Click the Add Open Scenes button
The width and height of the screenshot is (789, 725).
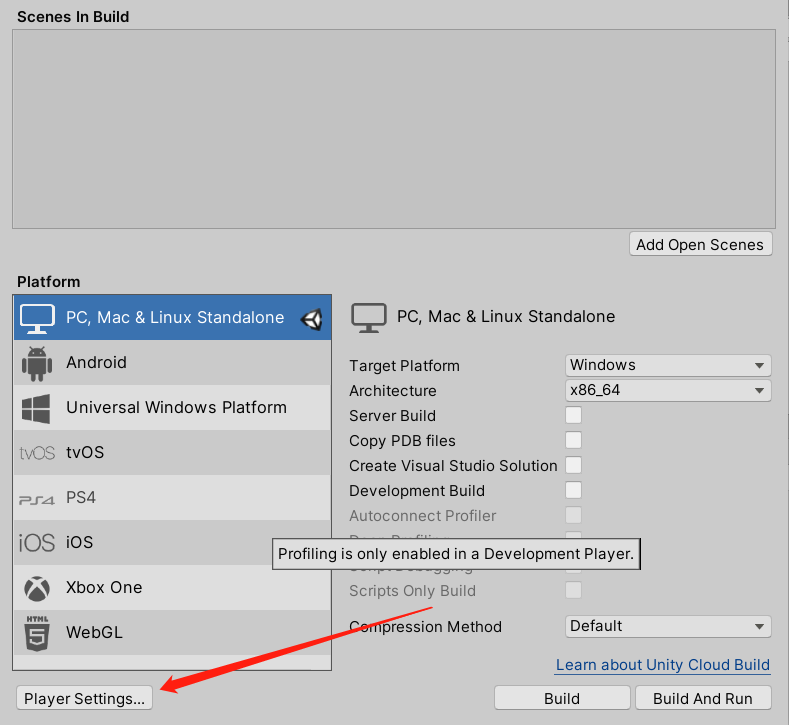[x=700, y=244]
